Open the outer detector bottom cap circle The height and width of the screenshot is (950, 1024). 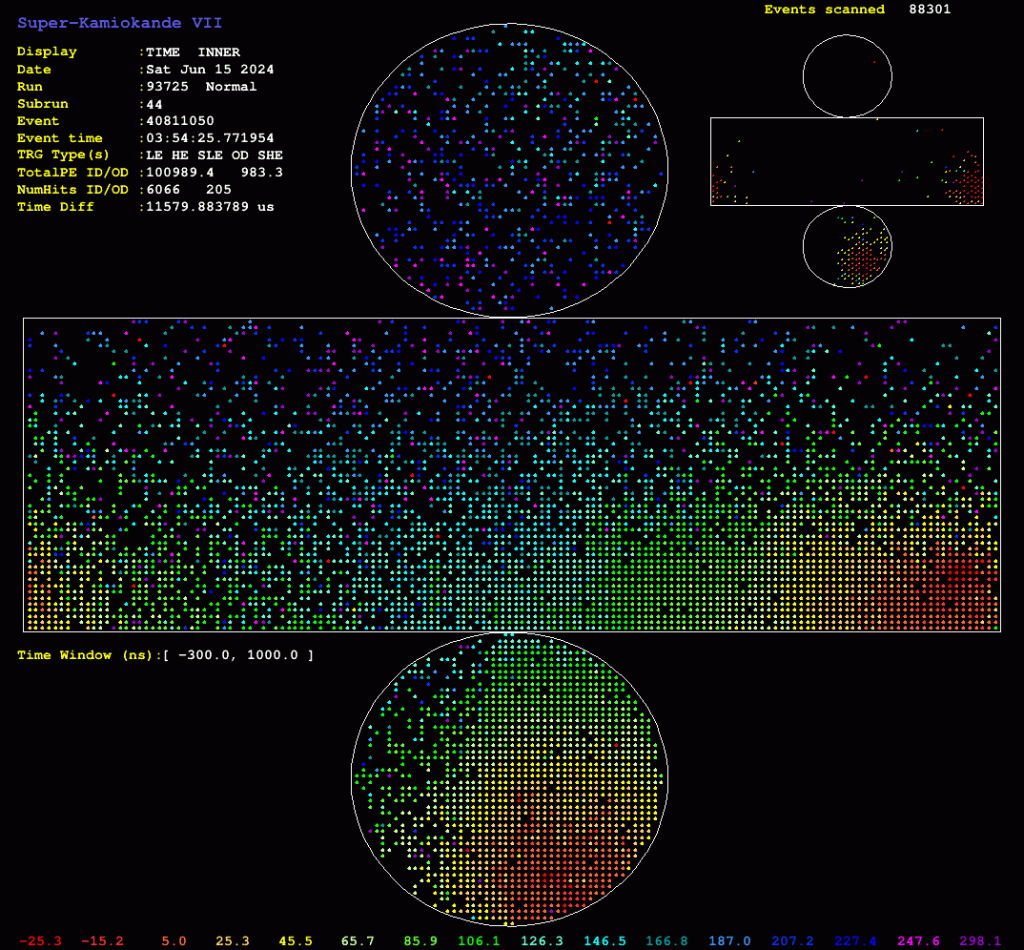(847, 246)
